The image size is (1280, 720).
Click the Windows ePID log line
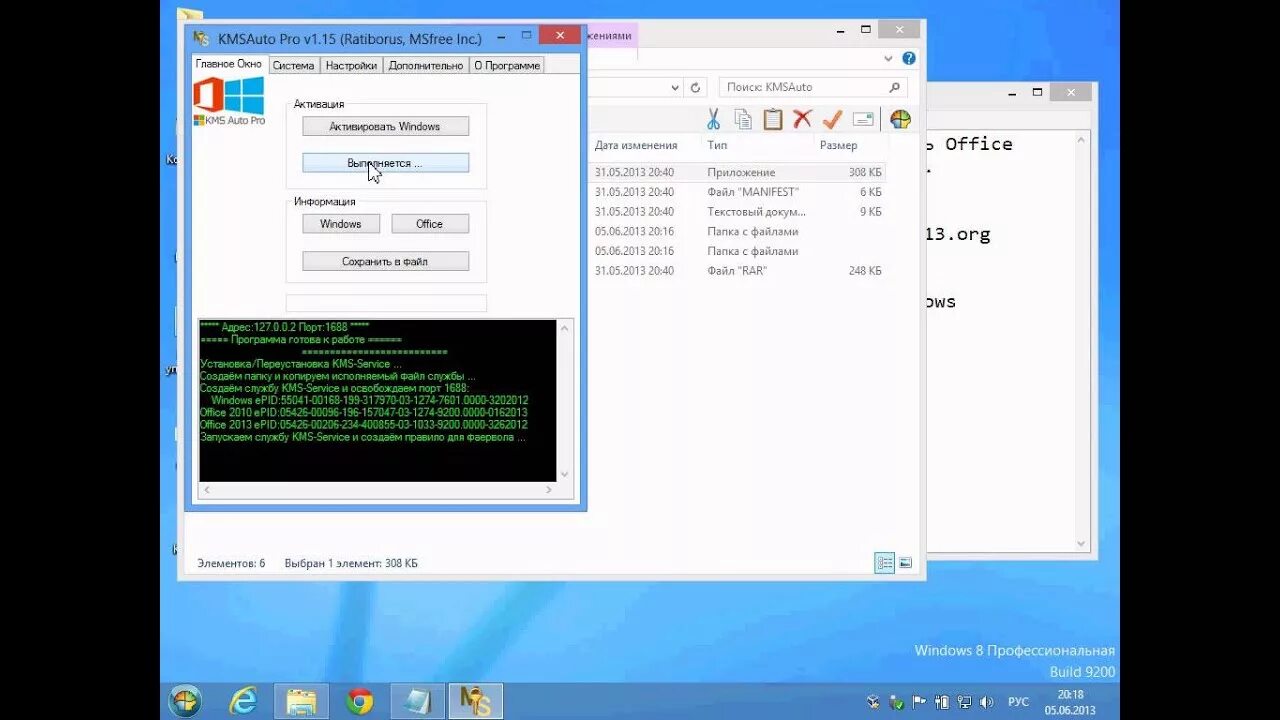tap(370, 400)
